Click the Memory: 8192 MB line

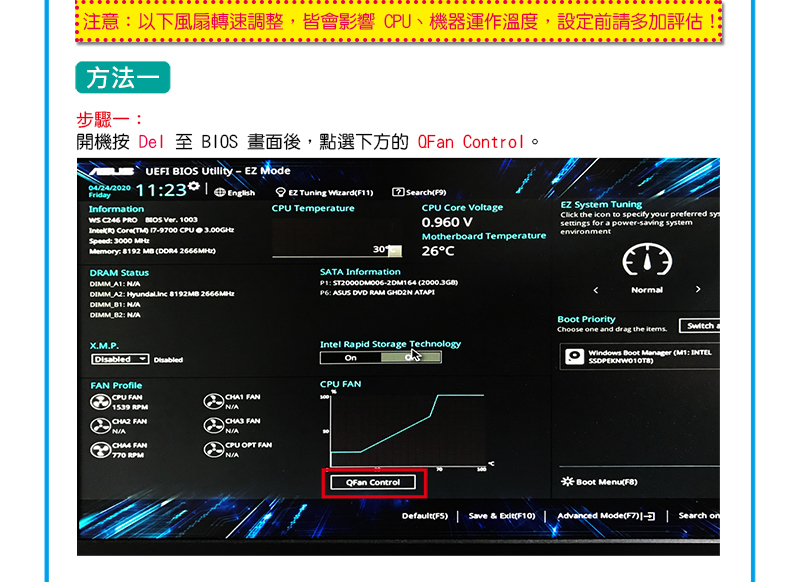coord(152,251)
